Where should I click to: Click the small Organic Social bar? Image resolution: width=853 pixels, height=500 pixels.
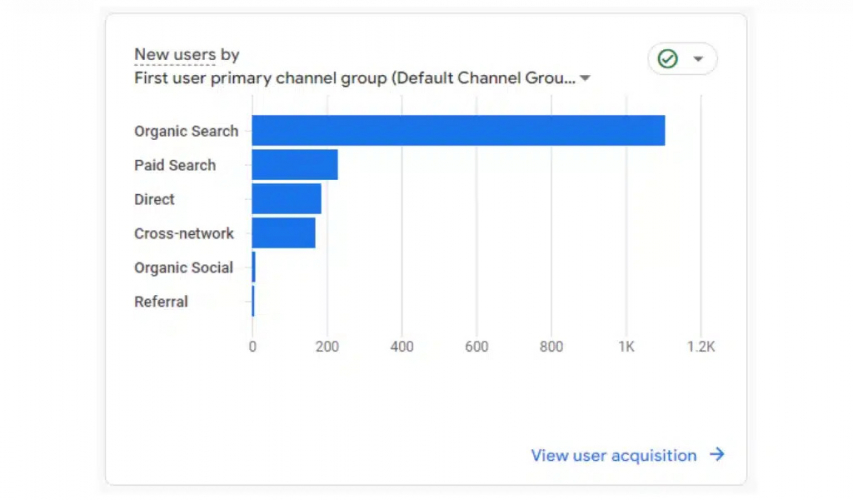[x=254, y=267]
